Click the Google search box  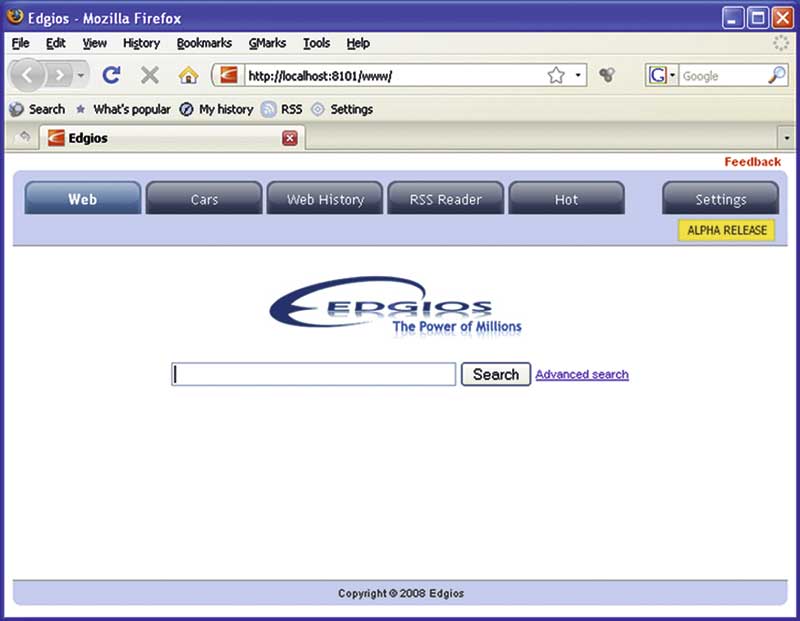[x=723, y=76]
